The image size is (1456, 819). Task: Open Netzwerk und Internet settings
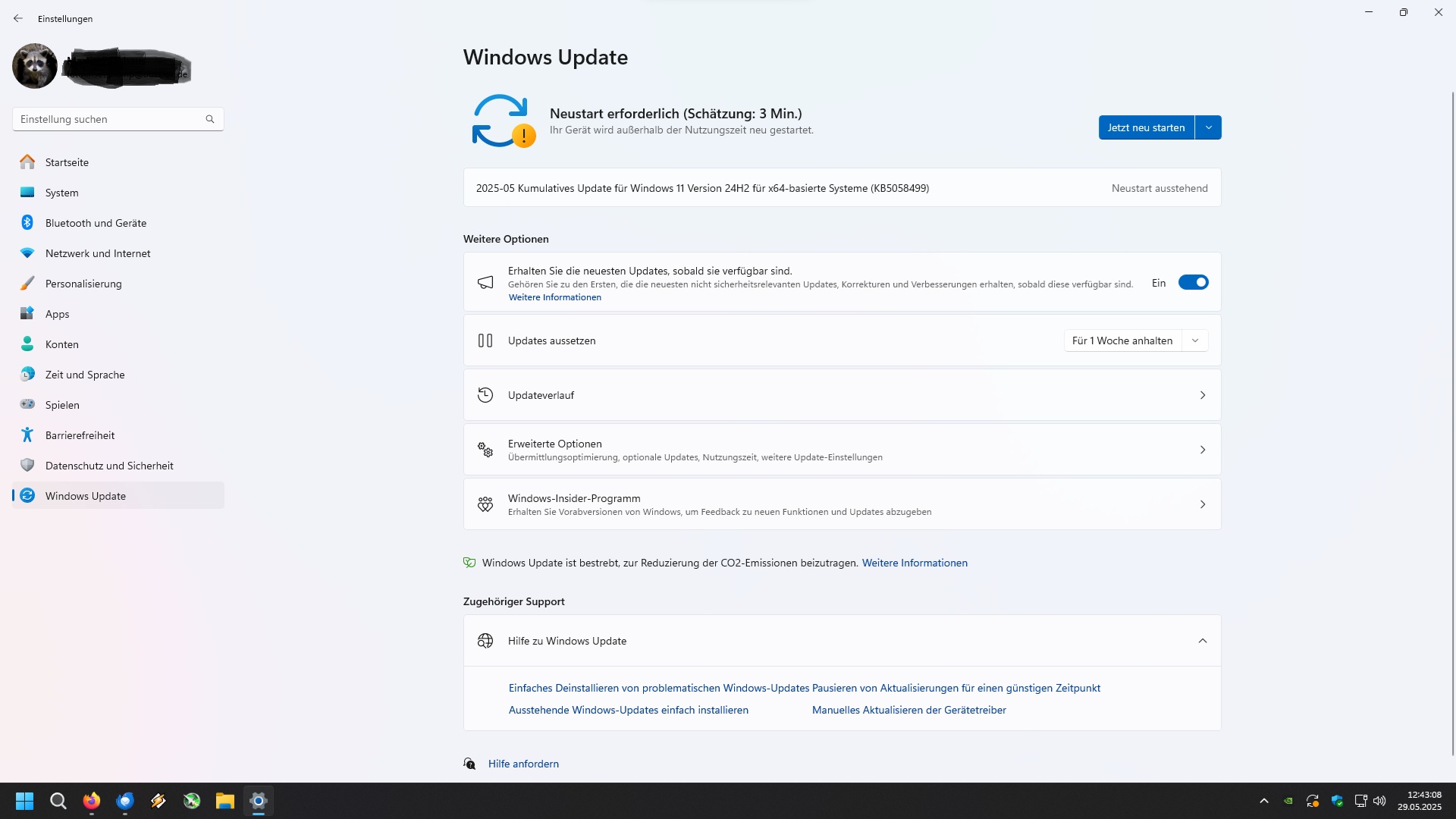[x=118, y=253]
